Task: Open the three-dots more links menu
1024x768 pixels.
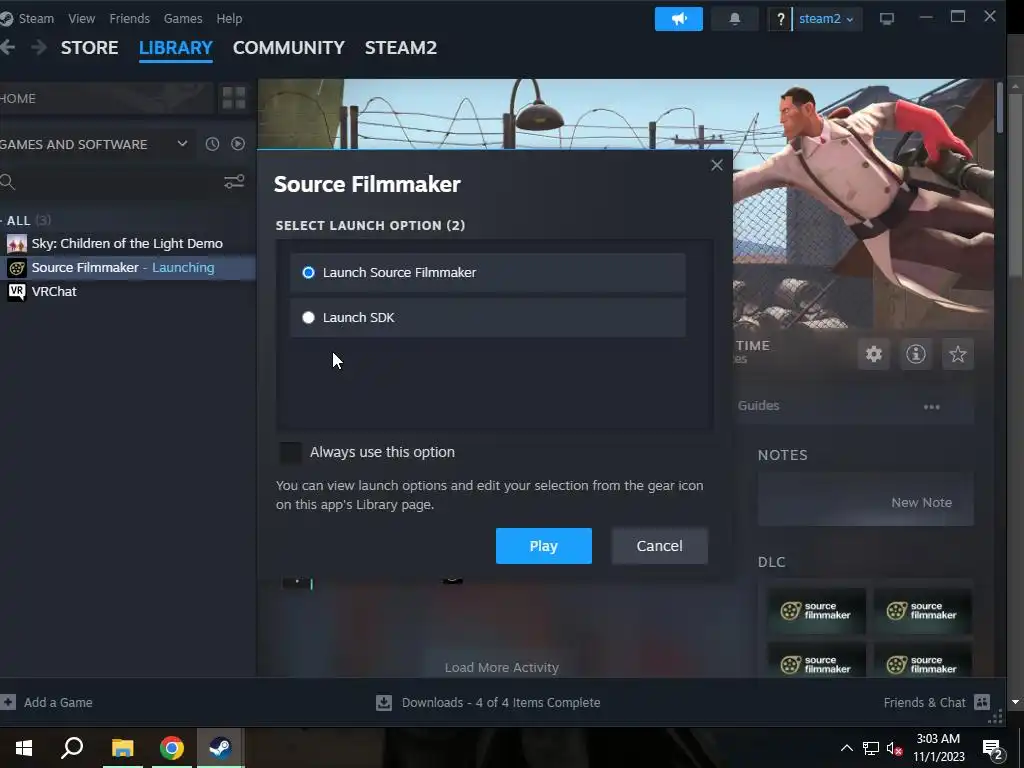Action: [931, 407]
